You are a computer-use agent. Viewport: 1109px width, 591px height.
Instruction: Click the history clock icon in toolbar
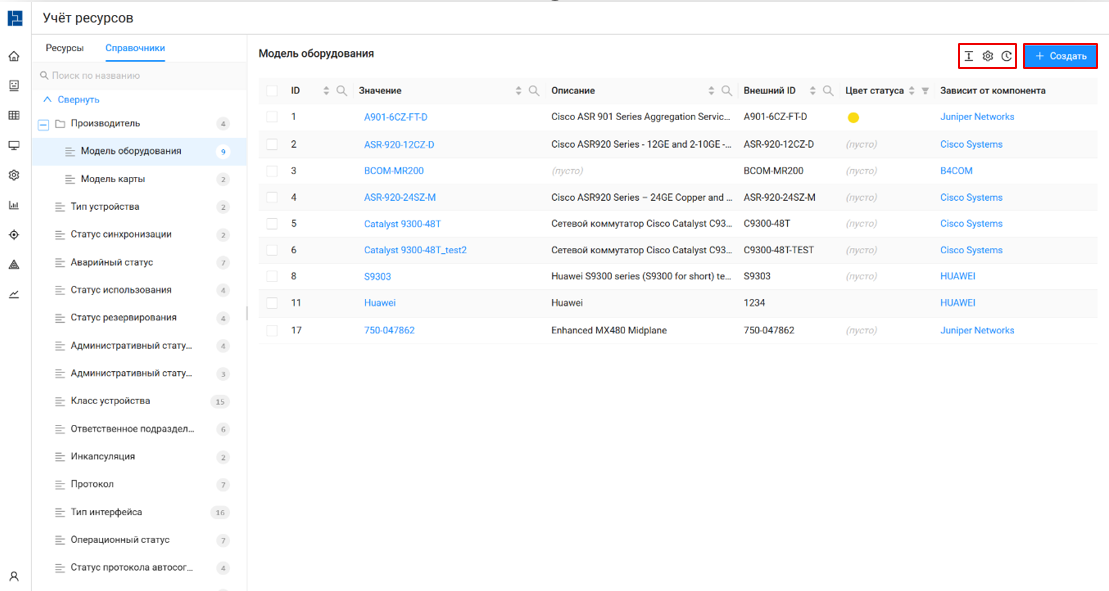click(1006, 57)
